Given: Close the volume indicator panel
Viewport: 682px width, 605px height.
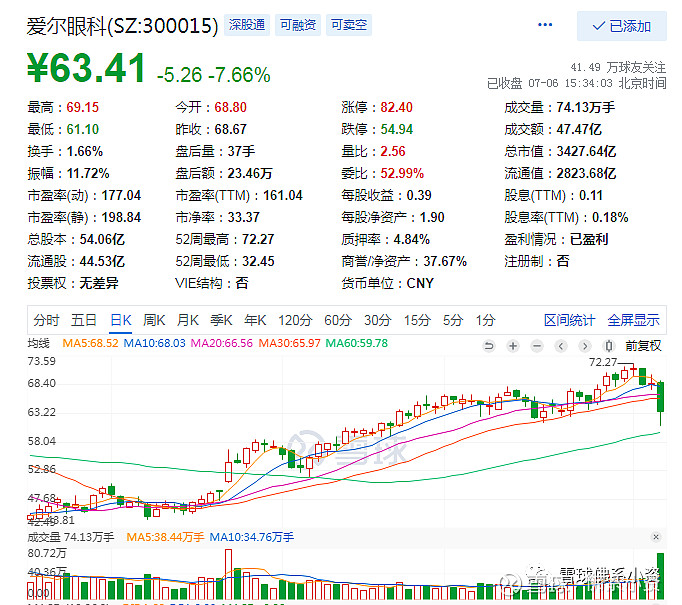Looking at the screenshot, I should [x=656, y=537].
